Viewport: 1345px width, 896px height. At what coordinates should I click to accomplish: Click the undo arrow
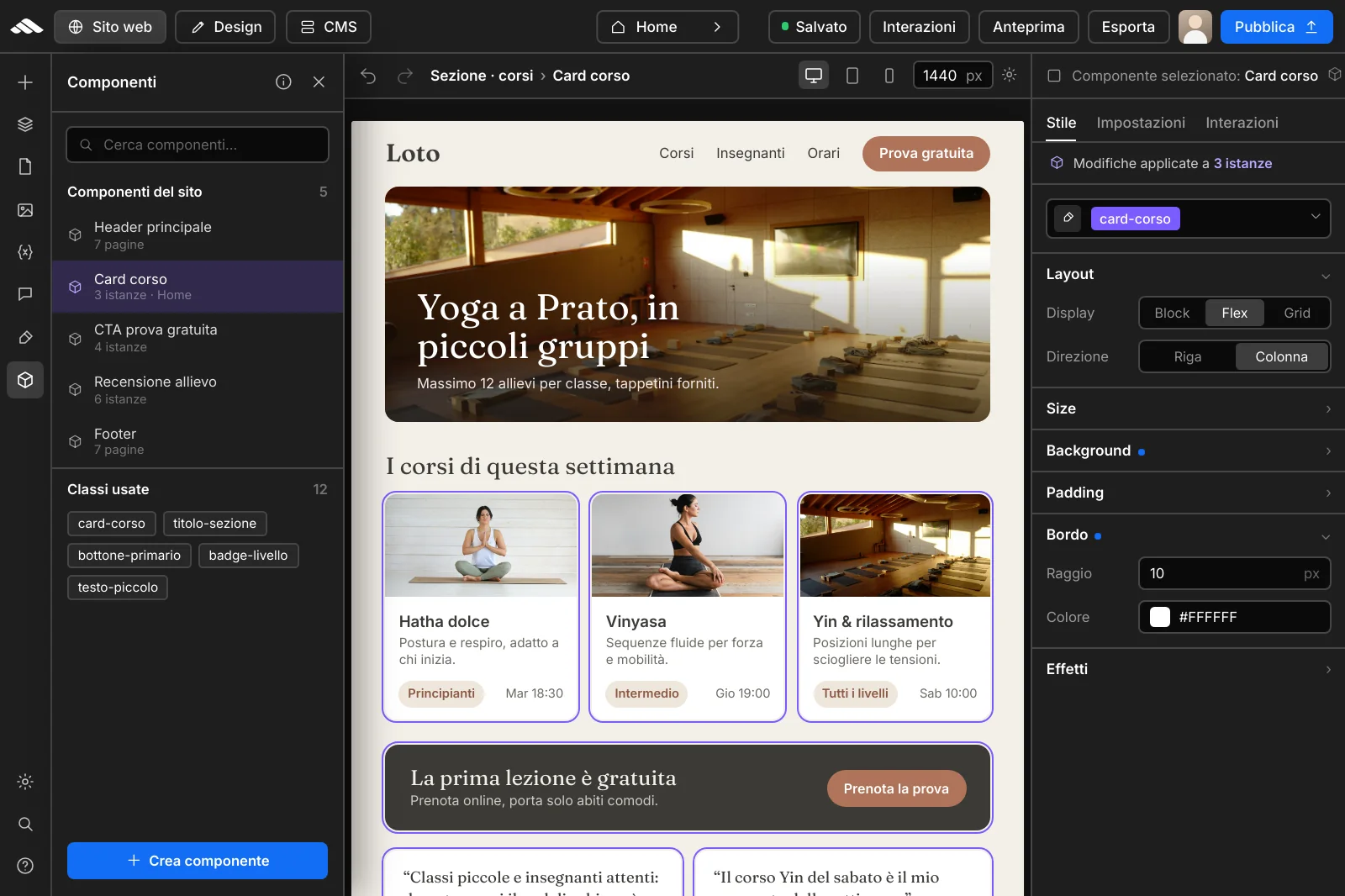tap(368, 76)
